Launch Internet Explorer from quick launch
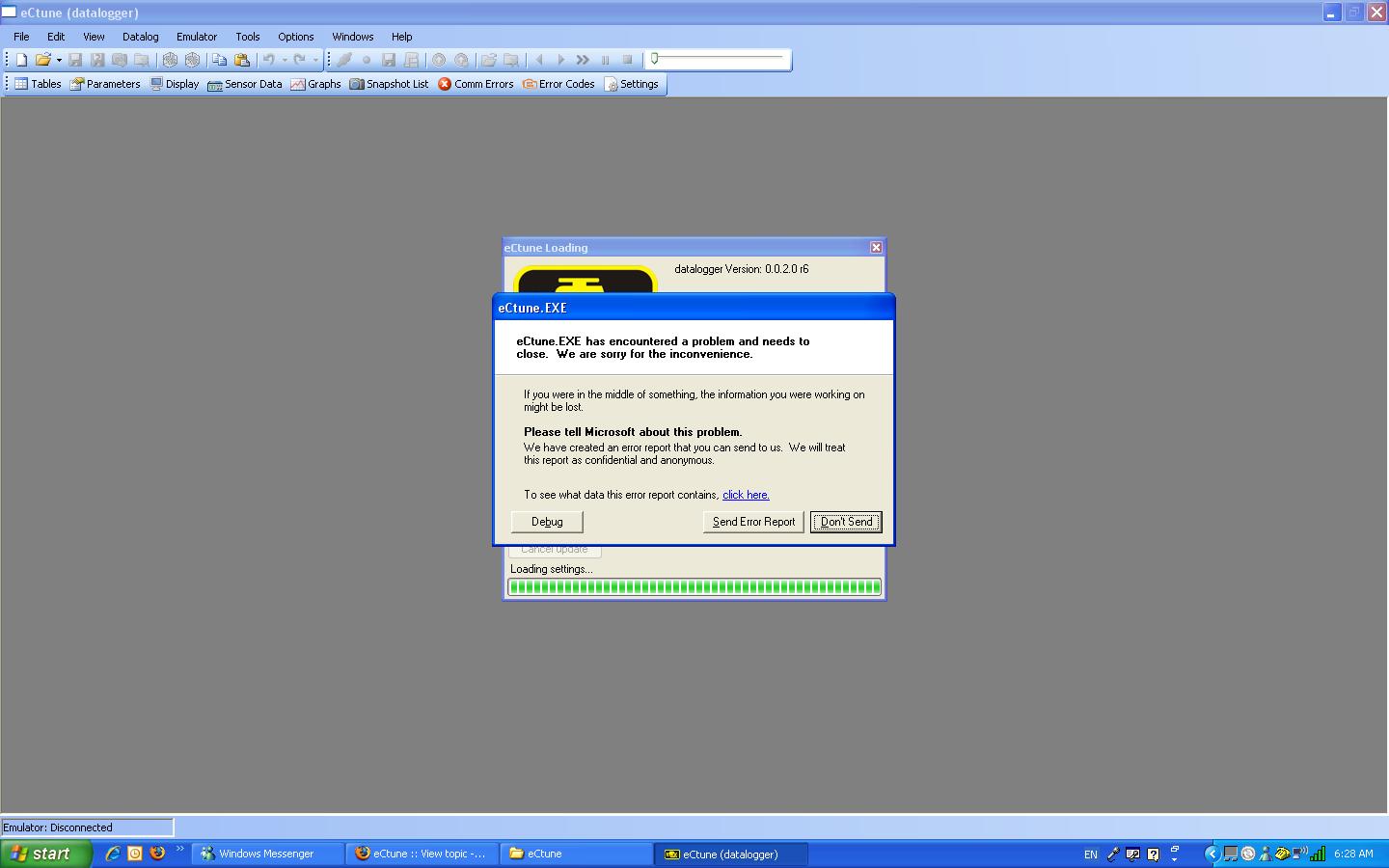The image size is (1389, 868). (x=113, y=854)
